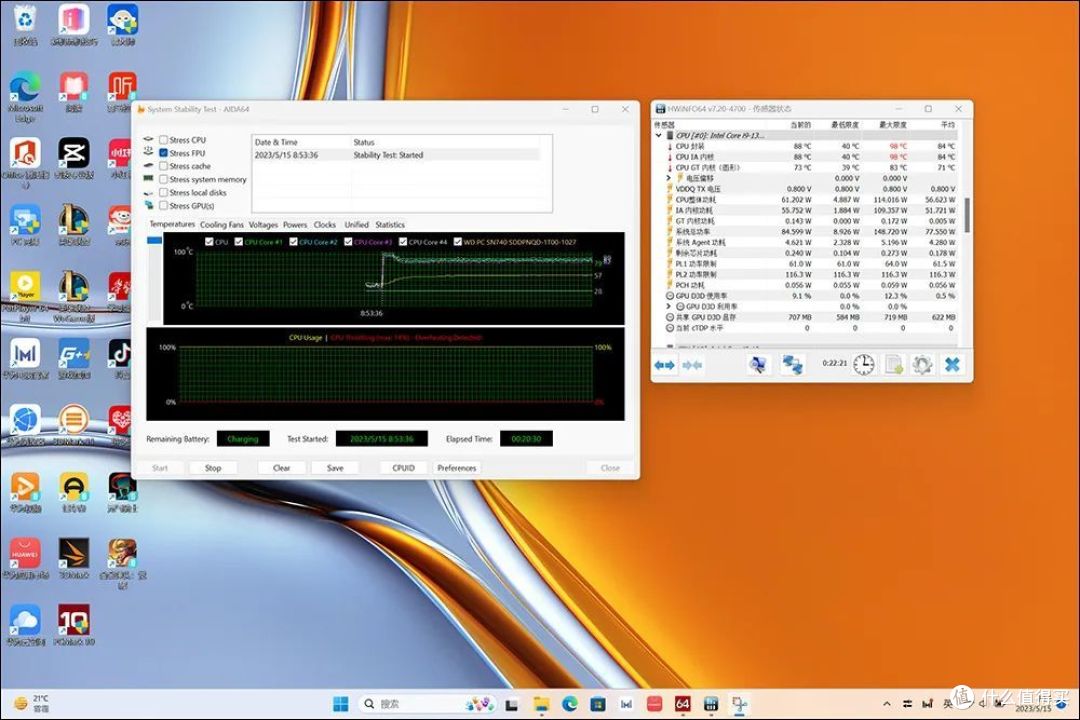Switch to AIDA64 taskbar icon

pyautogui.click(x=683, y=703)
